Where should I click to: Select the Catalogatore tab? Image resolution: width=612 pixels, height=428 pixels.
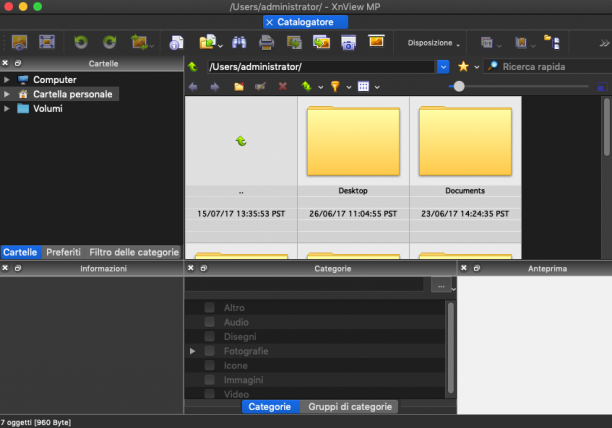click(305, 22)
